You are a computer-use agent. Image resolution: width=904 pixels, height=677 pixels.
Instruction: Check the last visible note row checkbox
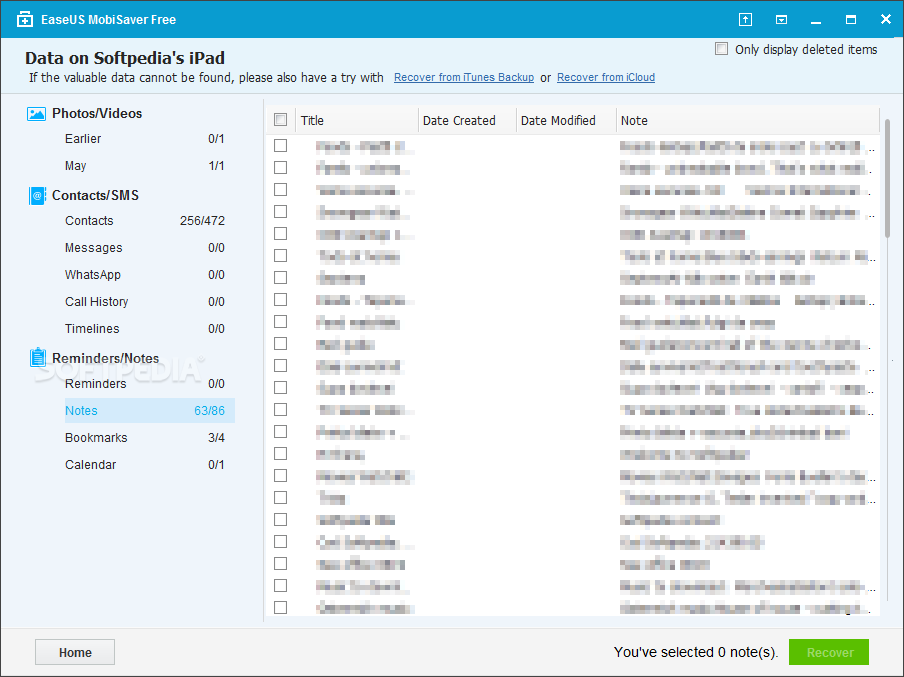tap(280, 607)
